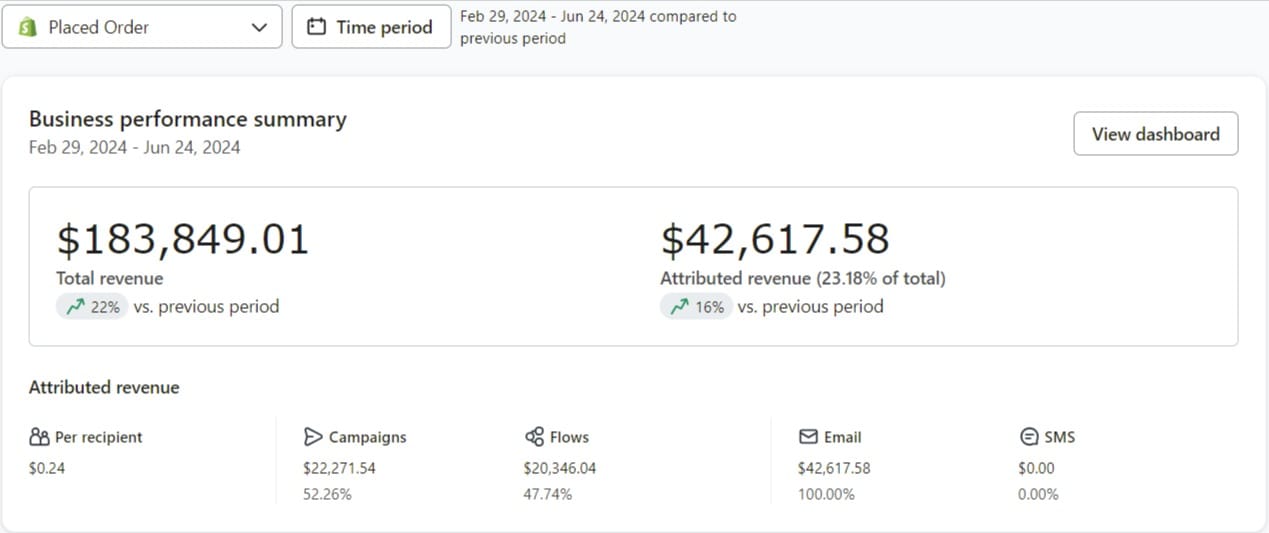1269x533 pixels.
Task: Click the $42,617.58 attributed revenue figure
Action: [x=775, y=240]
